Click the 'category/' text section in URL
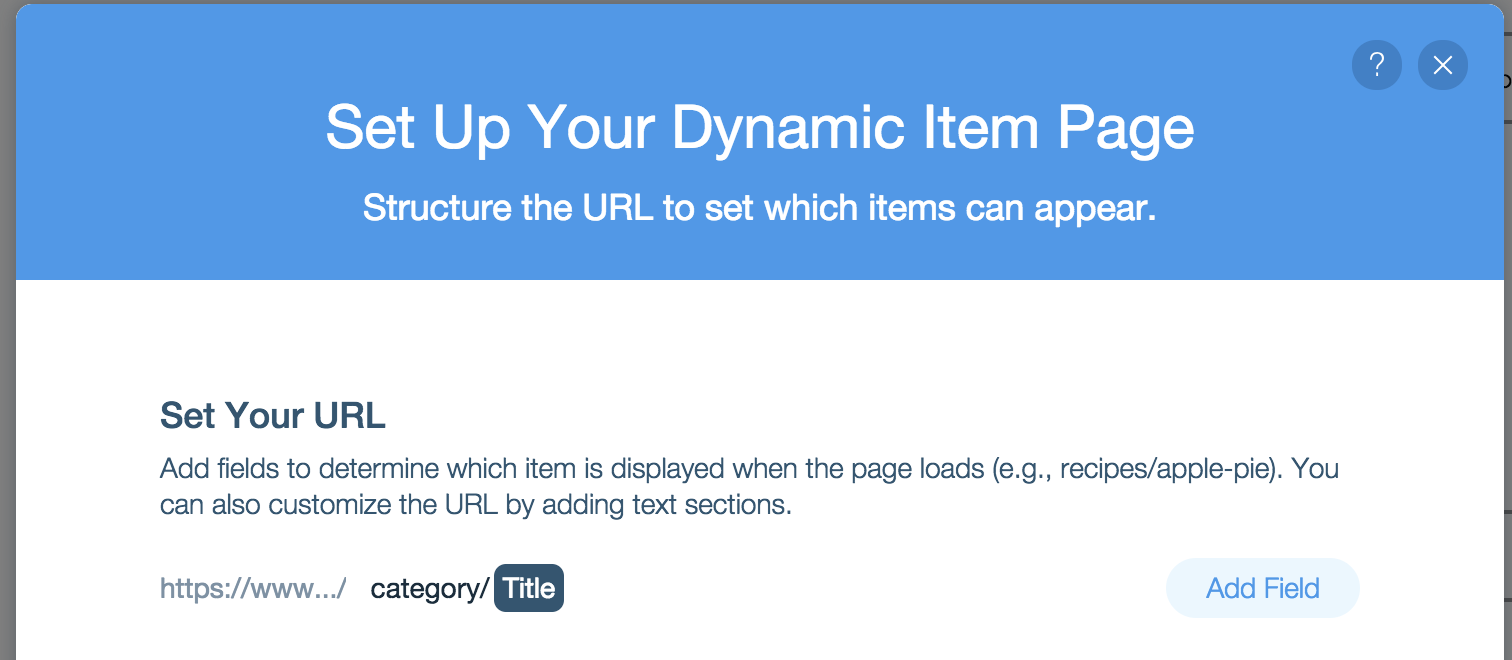 pos(429,589)
